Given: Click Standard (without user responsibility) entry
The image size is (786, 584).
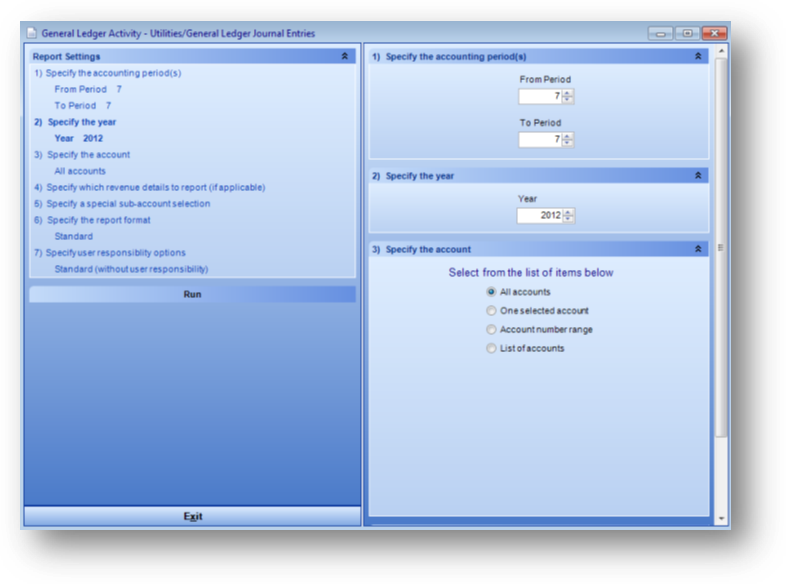Looking at the screenshot, I should (131, 269).
